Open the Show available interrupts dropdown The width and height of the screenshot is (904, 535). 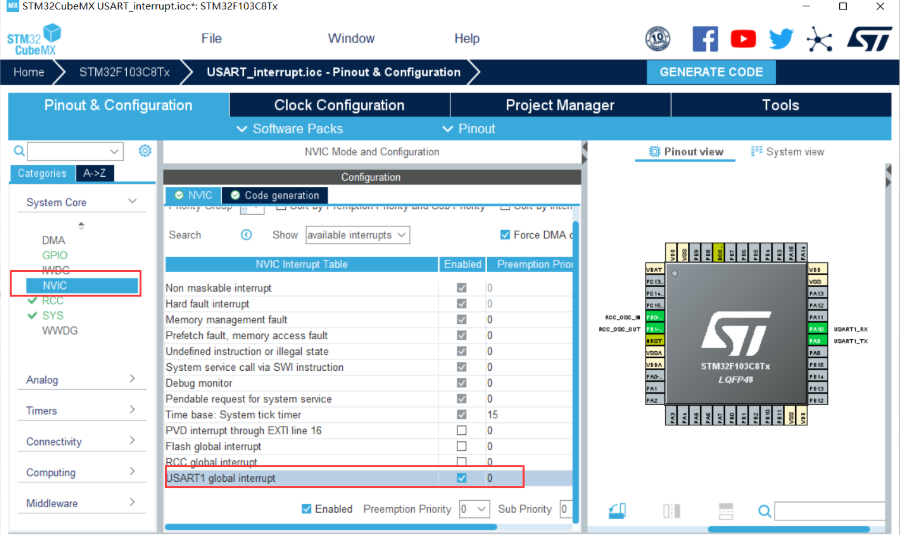[357, 235]
